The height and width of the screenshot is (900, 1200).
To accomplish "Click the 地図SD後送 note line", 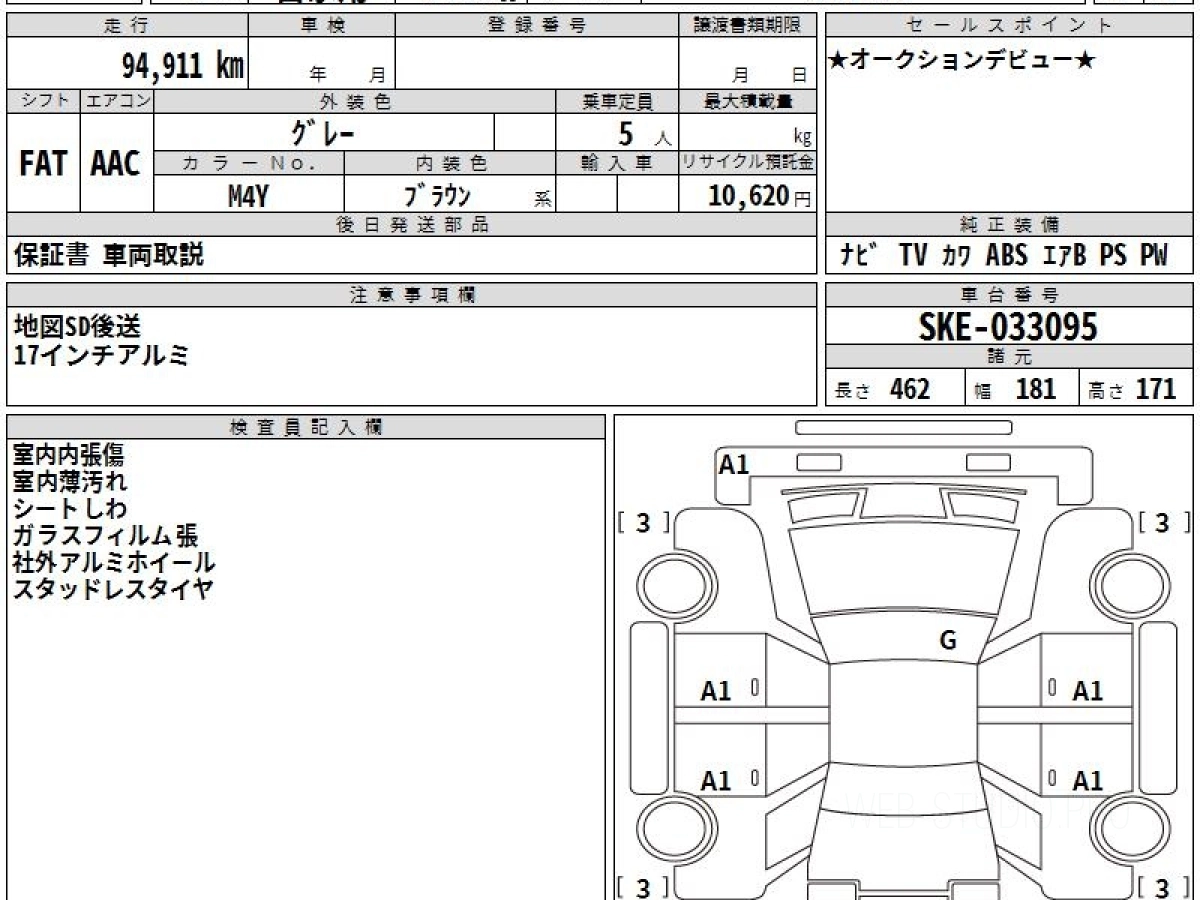I will 78,326.
